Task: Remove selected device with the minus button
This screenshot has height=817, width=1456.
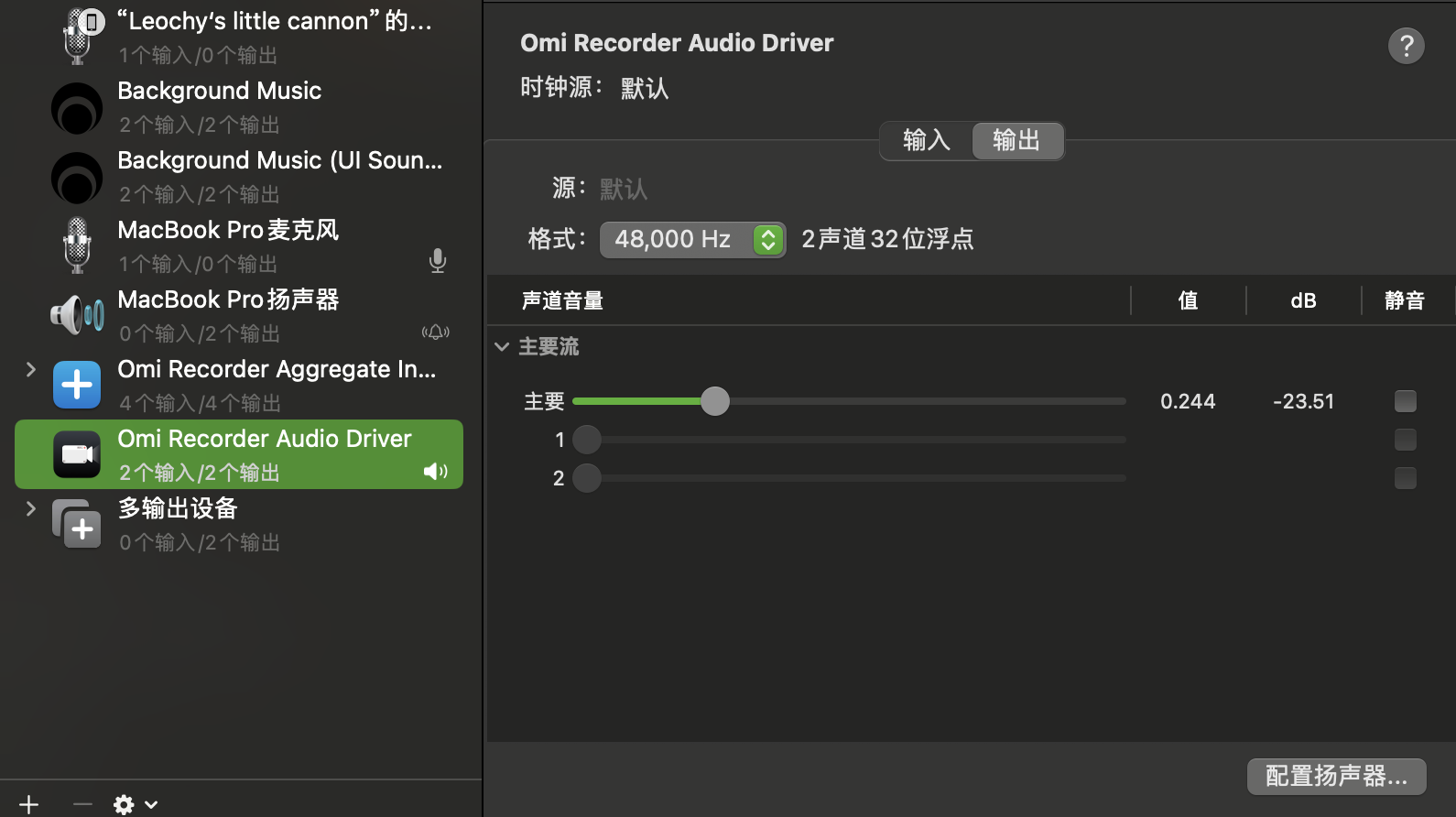Action: coord(82,804)
